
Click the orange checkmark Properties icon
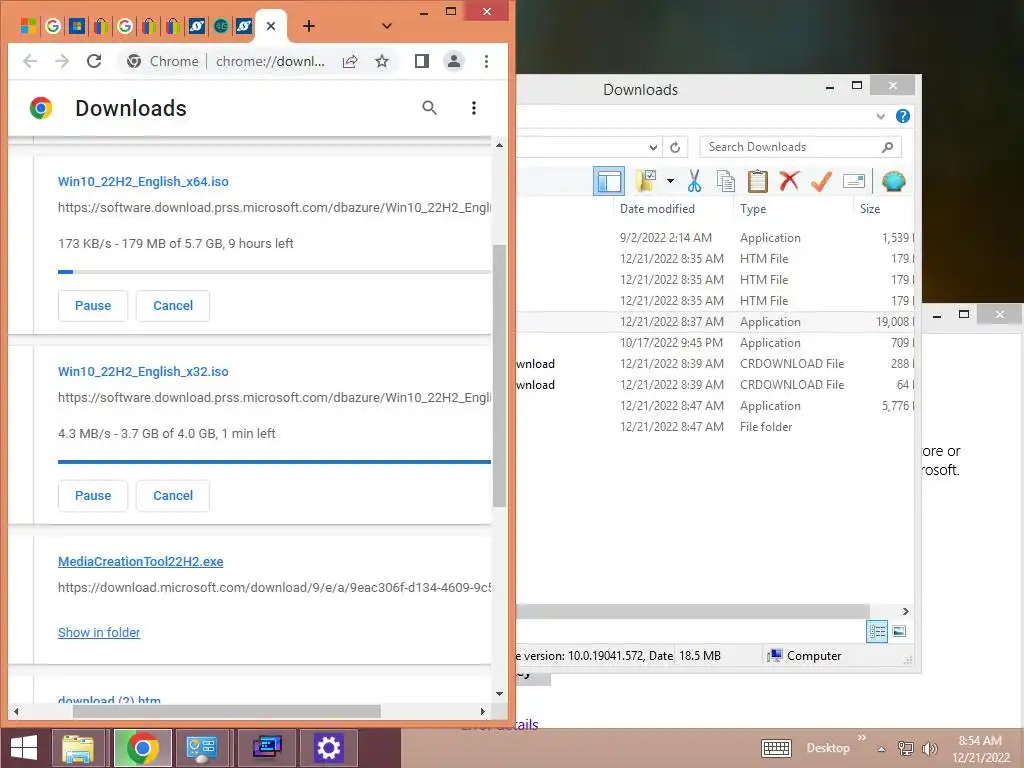click(821, 181)
